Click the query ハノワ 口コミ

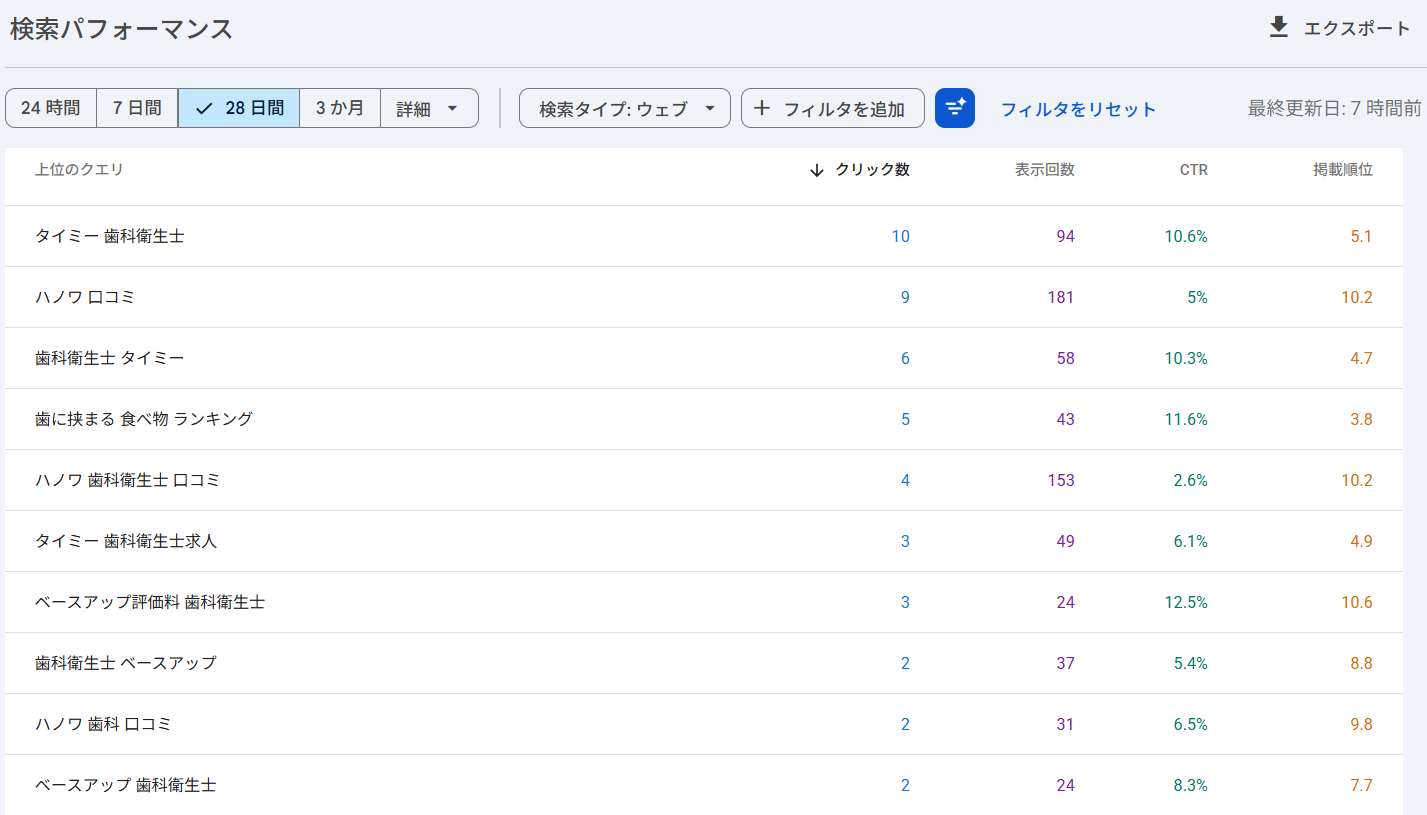coord(85,297)
